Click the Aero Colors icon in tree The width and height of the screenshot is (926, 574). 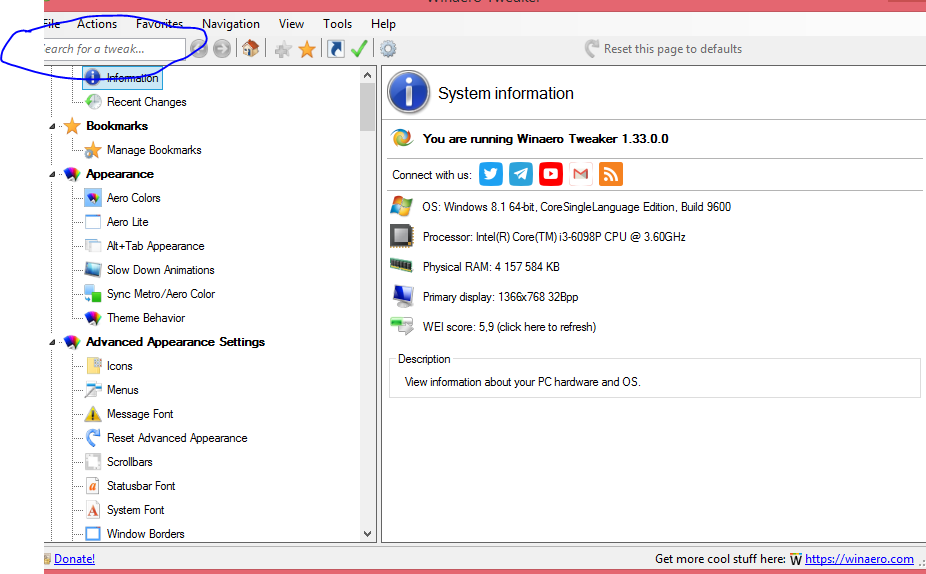(93, 198)
